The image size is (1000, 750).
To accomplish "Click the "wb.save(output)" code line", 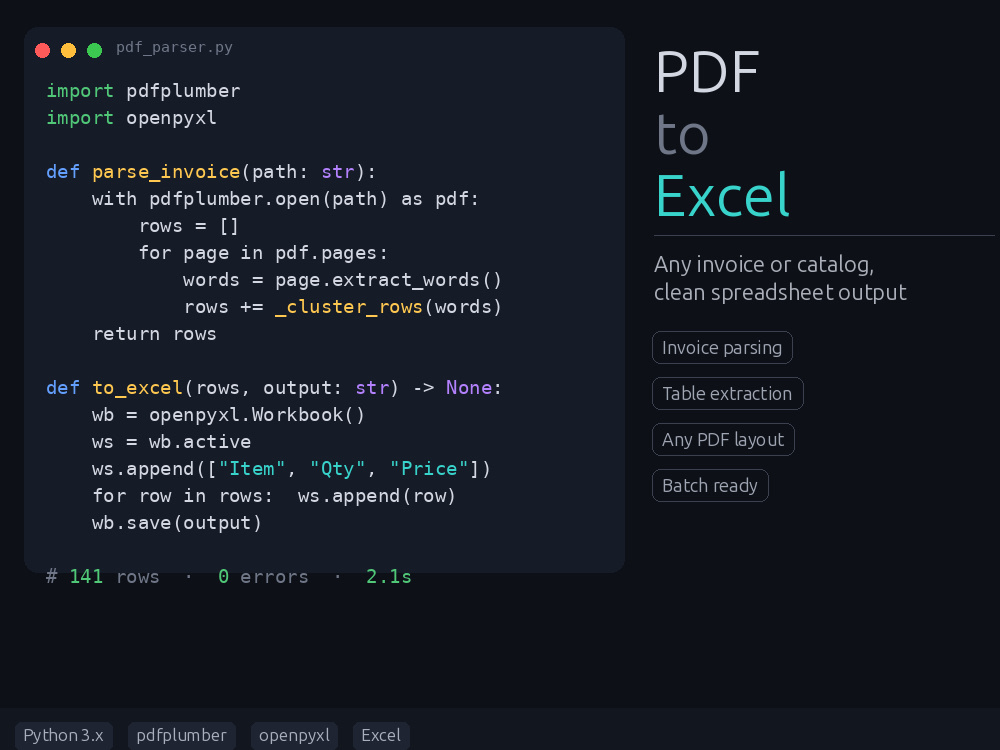I will click(177, 523).
